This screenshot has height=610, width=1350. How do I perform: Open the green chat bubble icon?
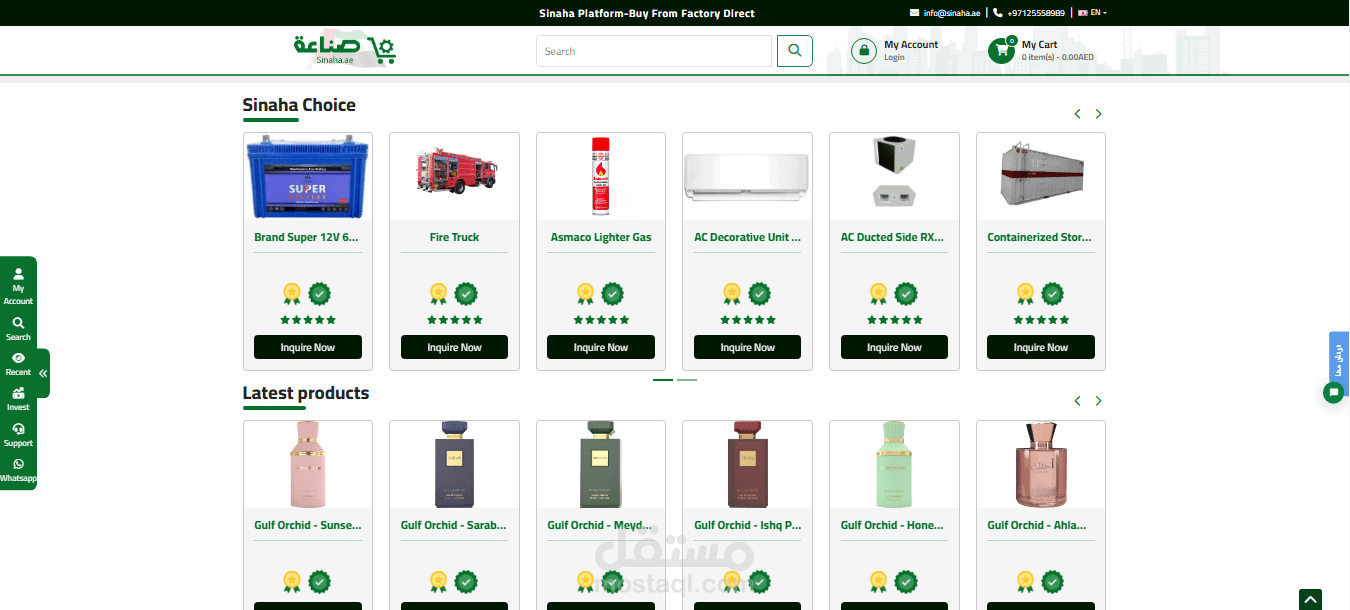coord(1333,393)
